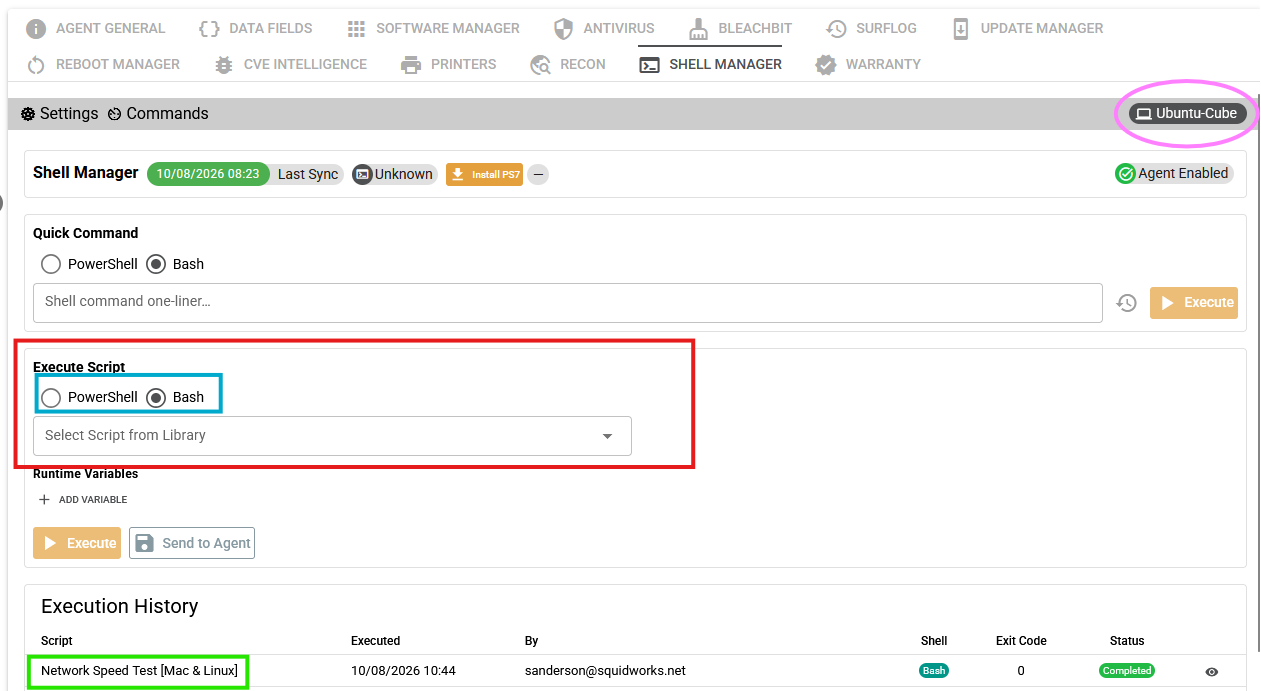This screenshot has width=1261, height=691.
Task: Click the Completed status badge
Action: click(1127, 671)
